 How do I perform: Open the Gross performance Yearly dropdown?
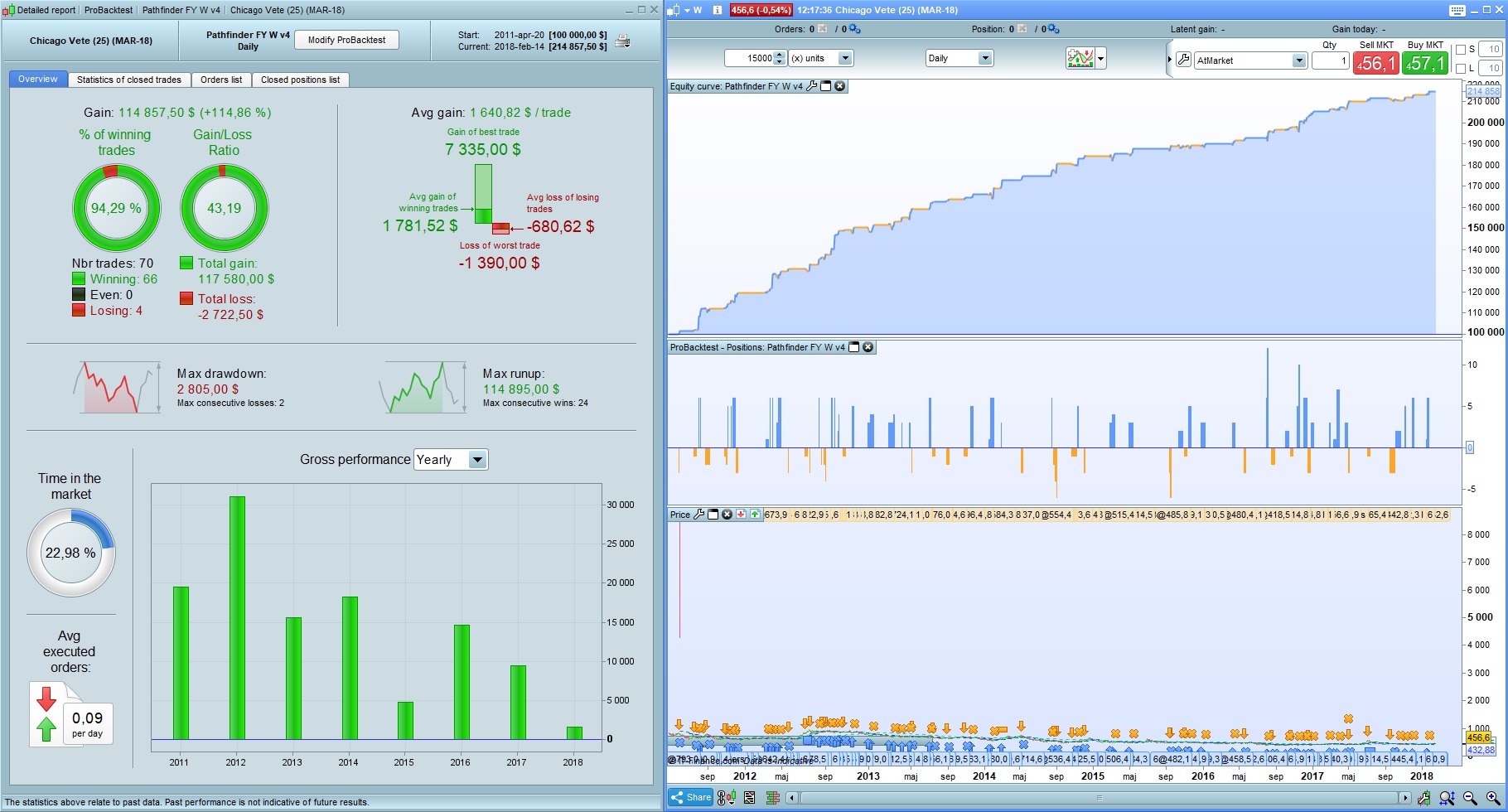pyautogui.click(x=451, y=460)
